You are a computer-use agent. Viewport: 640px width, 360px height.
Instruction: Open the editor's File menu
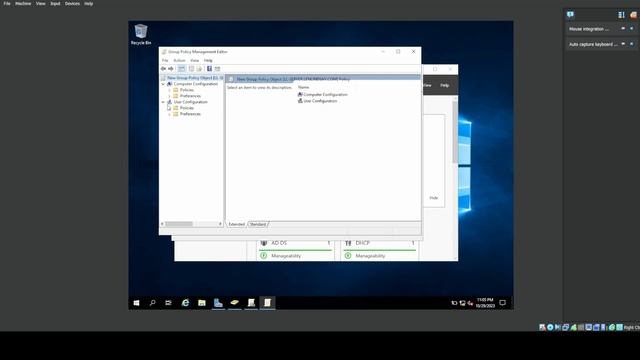click(x=165, y=60)
